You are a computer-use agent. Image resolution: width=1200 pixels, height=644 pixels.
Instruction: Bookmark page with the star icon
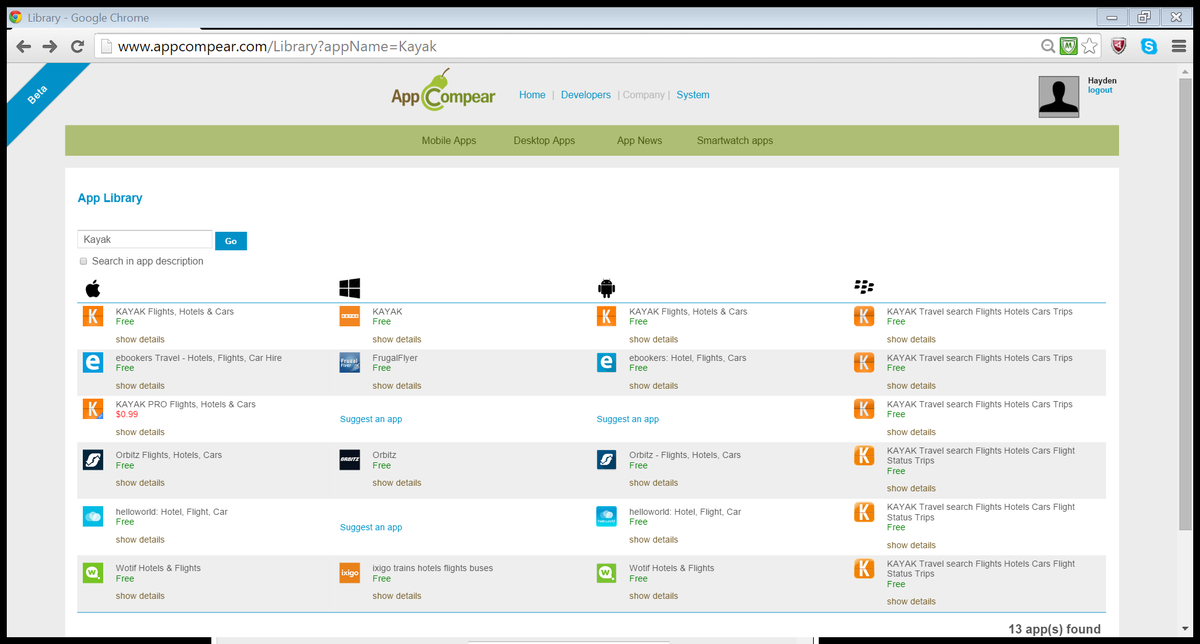tap(1090, 46)
